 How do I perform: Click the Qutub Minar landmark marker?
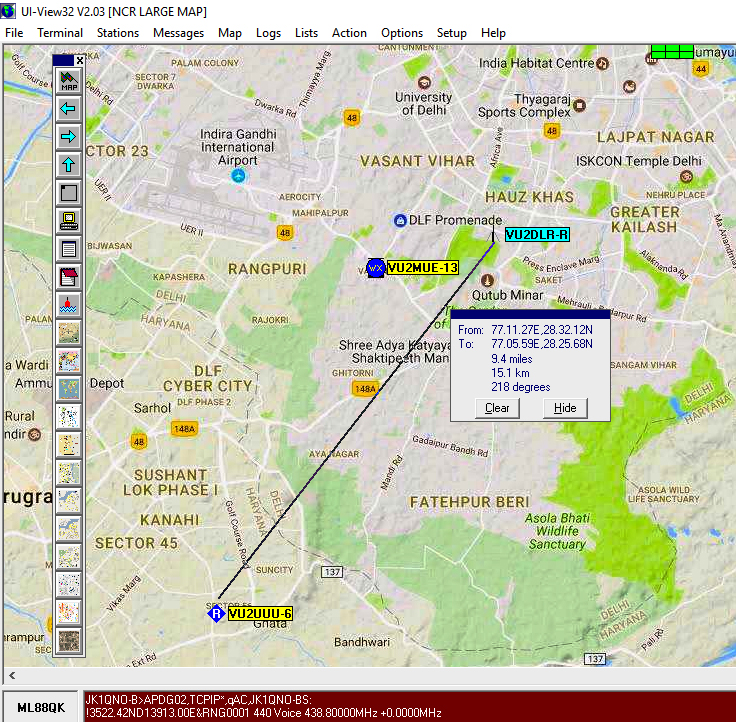488,280
